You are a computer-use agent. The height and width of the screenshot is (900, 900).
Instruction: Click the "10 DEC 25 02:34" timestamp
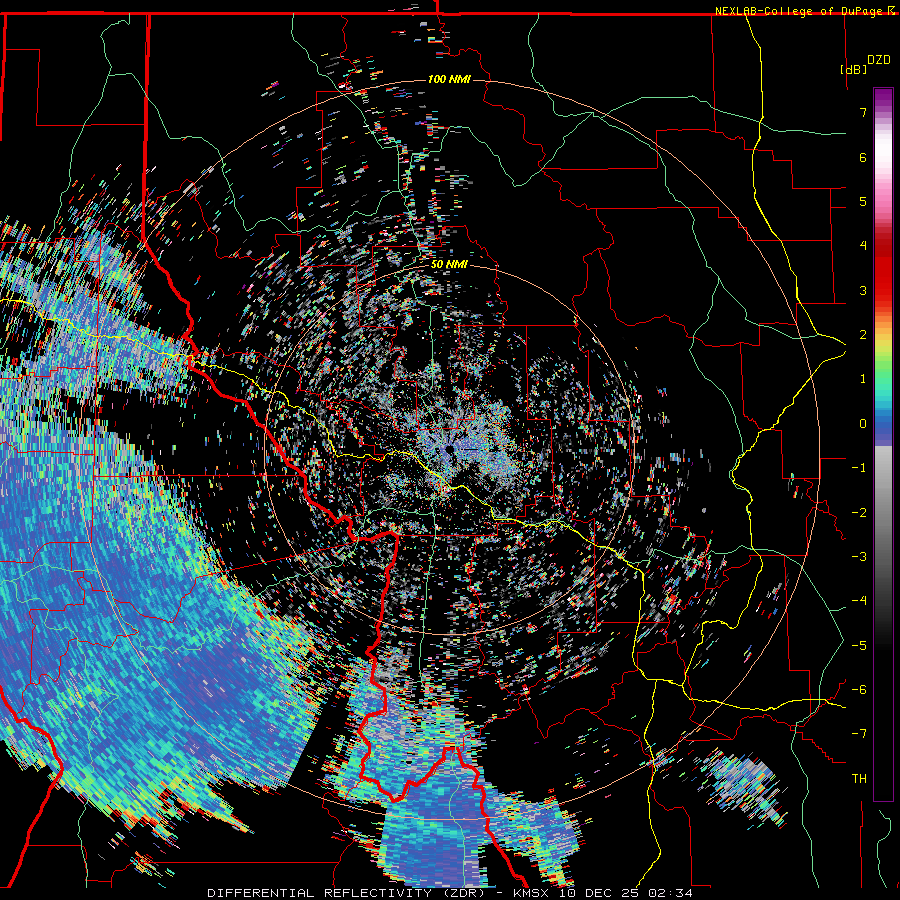tap(626, 893)
